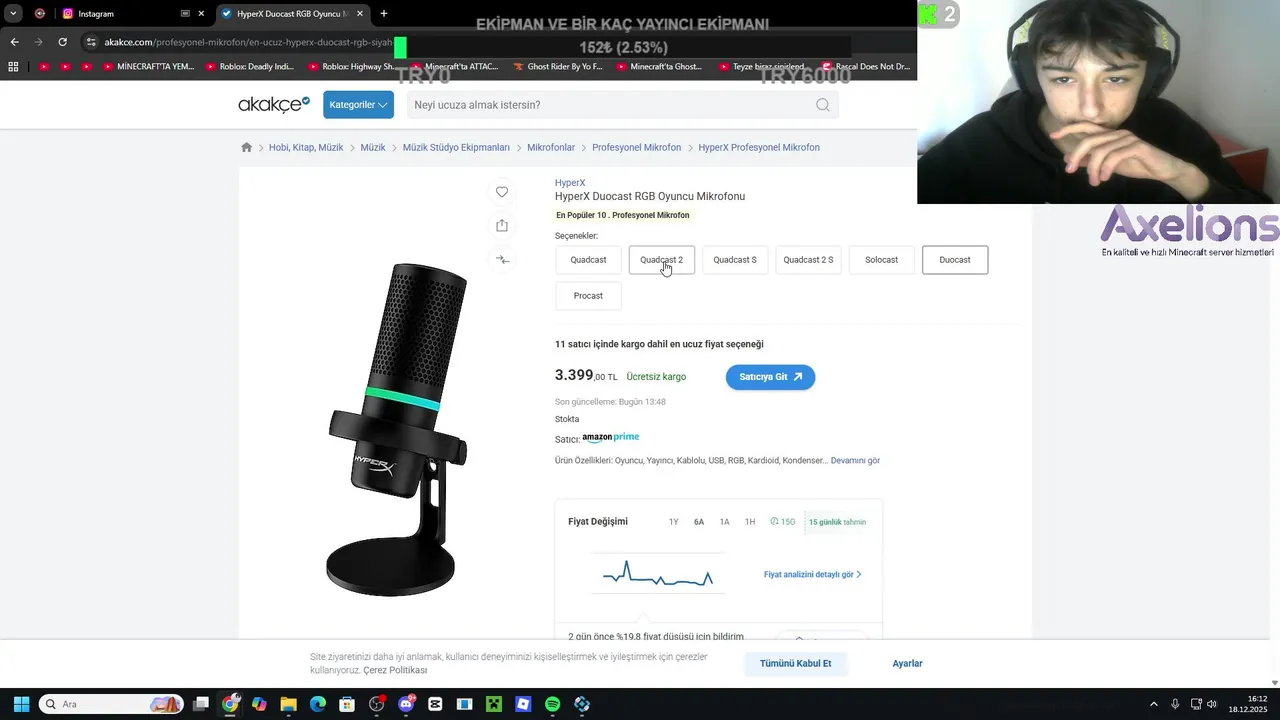Screen dimensions: 1280x720
Task: Select the Solocast option
Action: pos(881,260)
